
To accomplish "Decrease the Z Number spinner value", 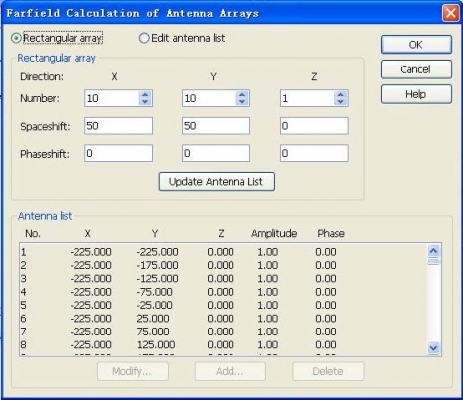I will (x=340, y=102).
